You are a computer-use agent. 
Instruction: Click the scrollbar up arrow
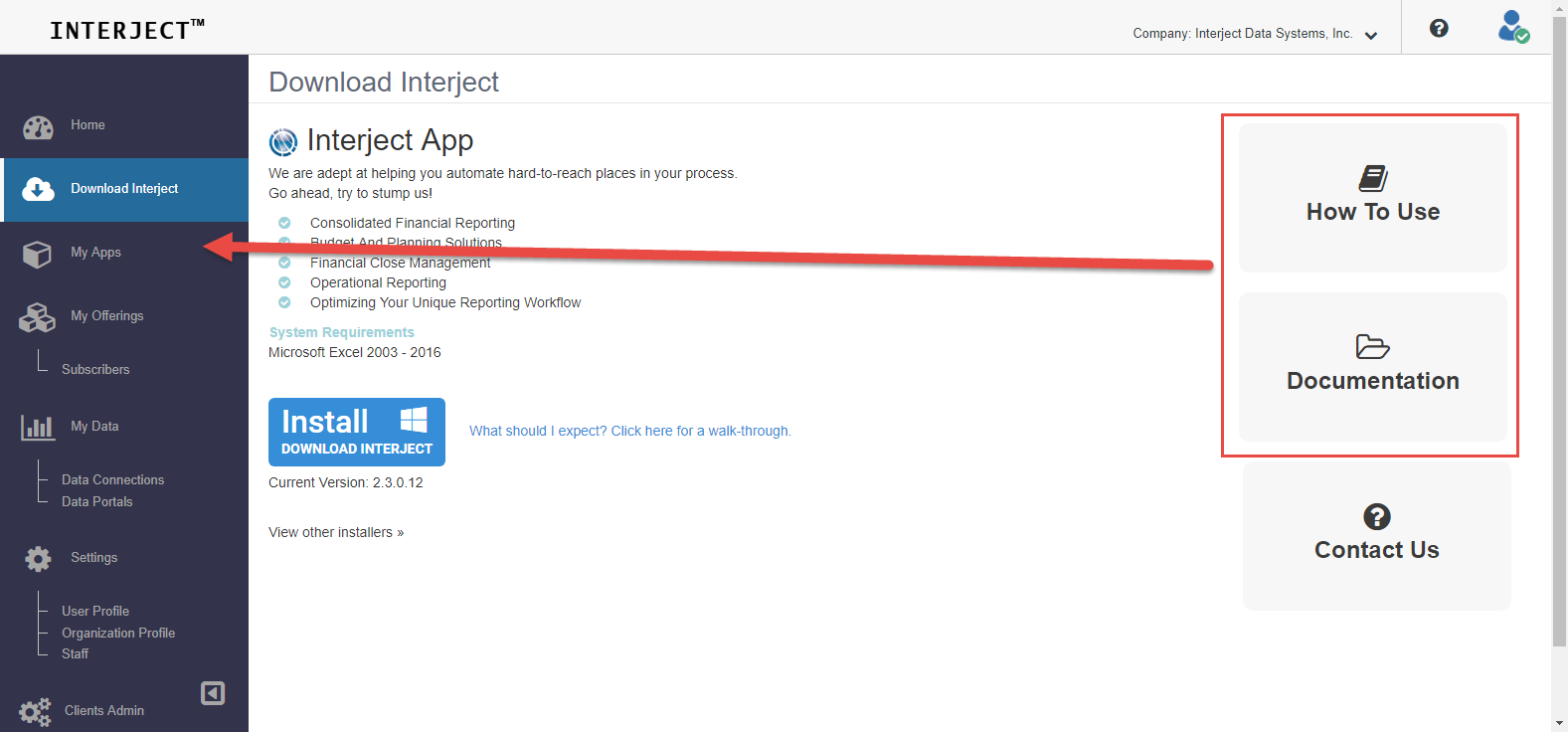(1559, 8)
